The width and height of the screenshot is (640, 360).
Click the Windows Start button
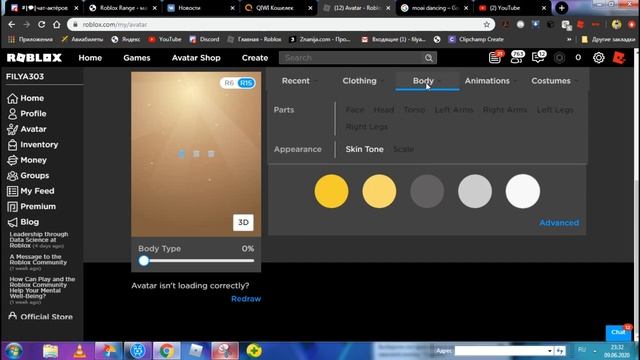click(14, 351)
